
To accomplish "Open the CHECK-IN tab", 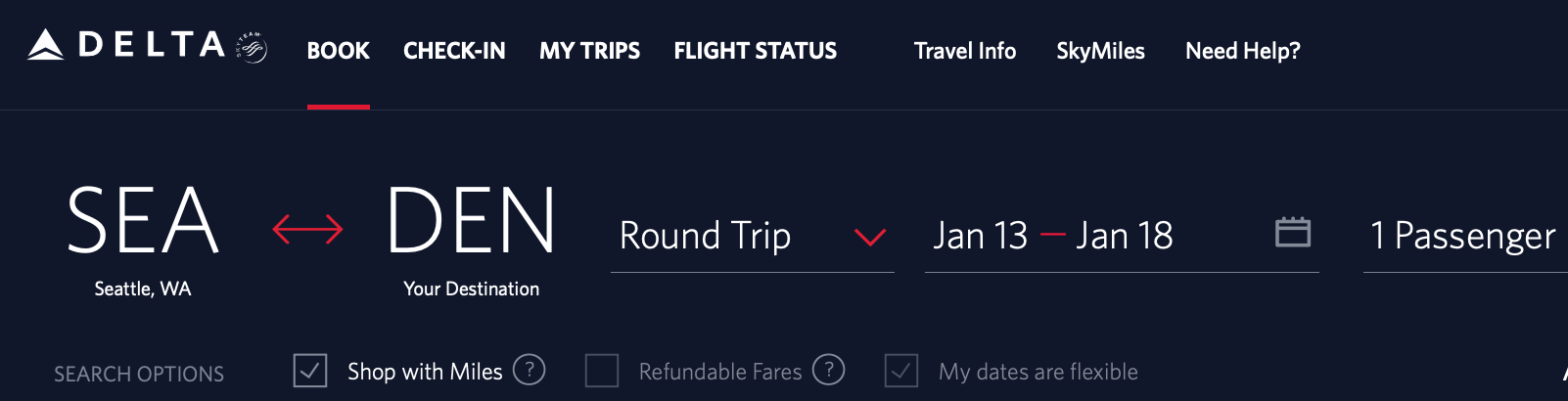I will coord(454,51).
